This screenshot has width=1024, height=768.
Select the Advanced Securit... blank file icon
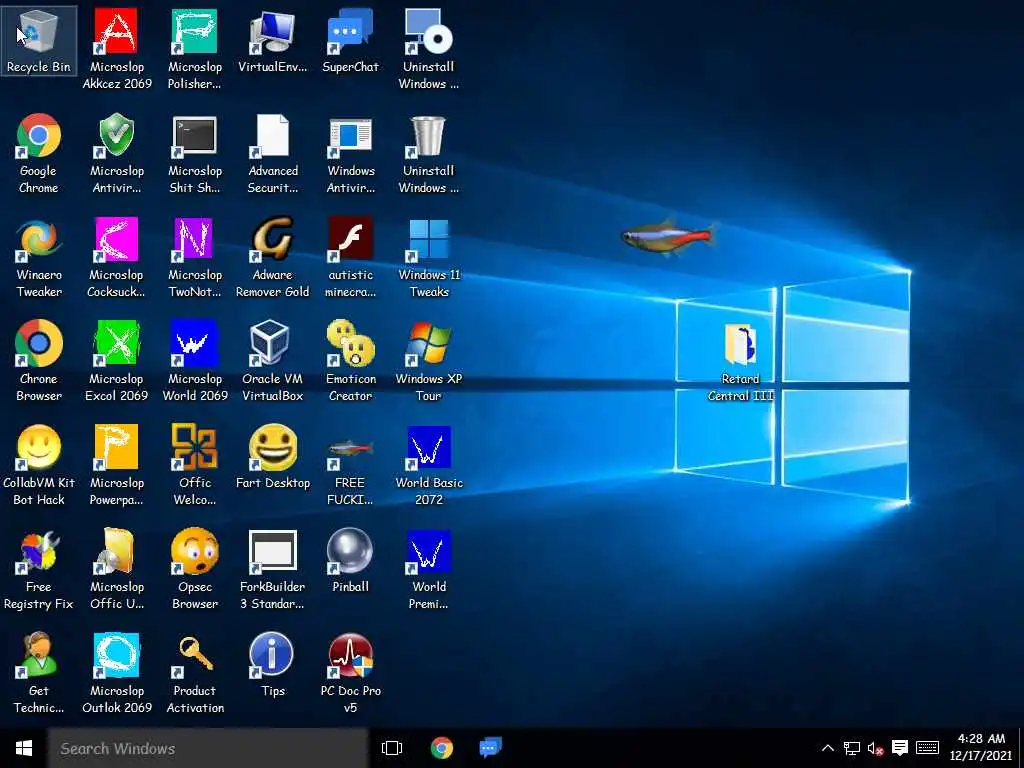272,153
